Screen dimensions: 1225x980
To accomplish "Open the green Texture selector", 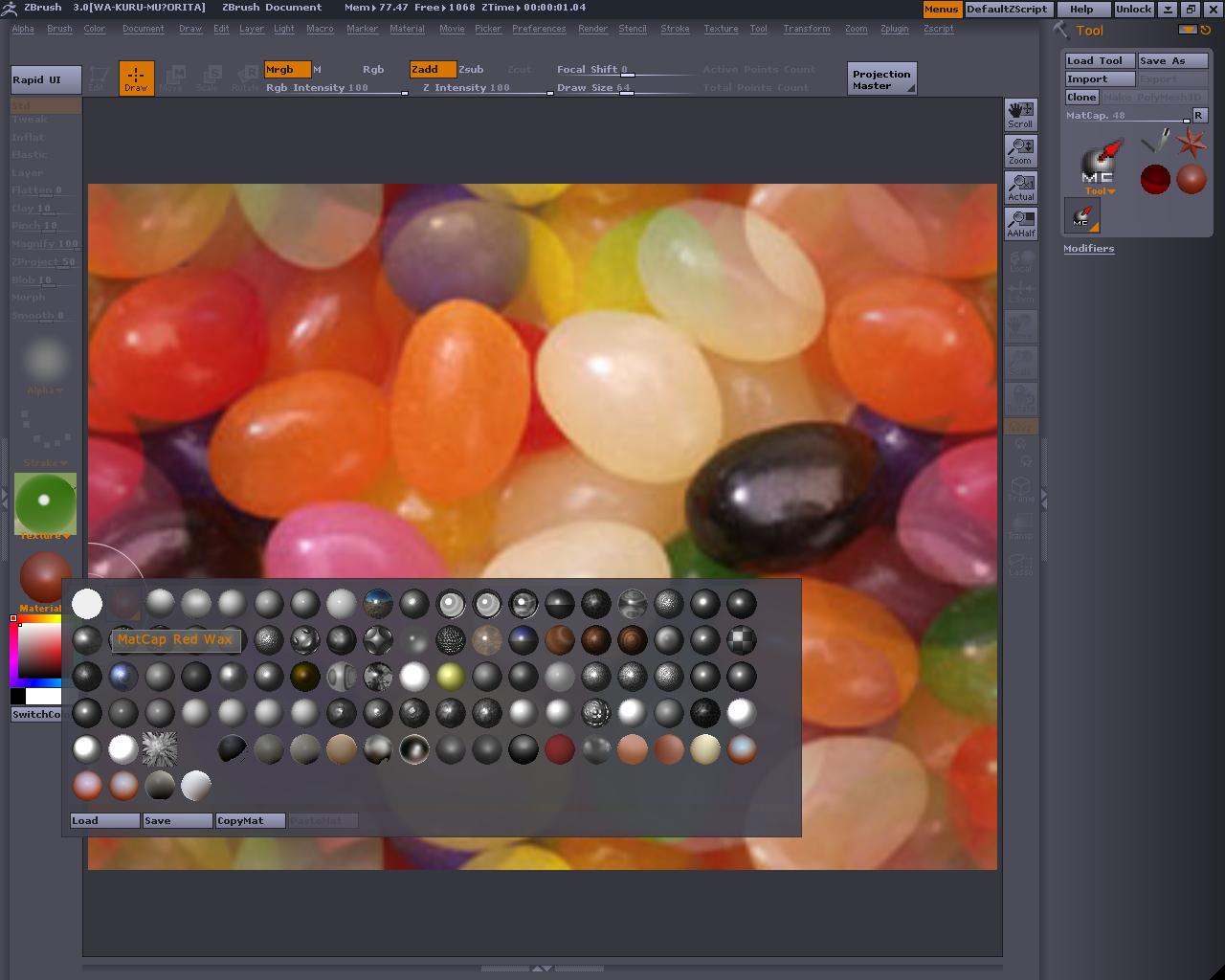I will pos(45,502).
